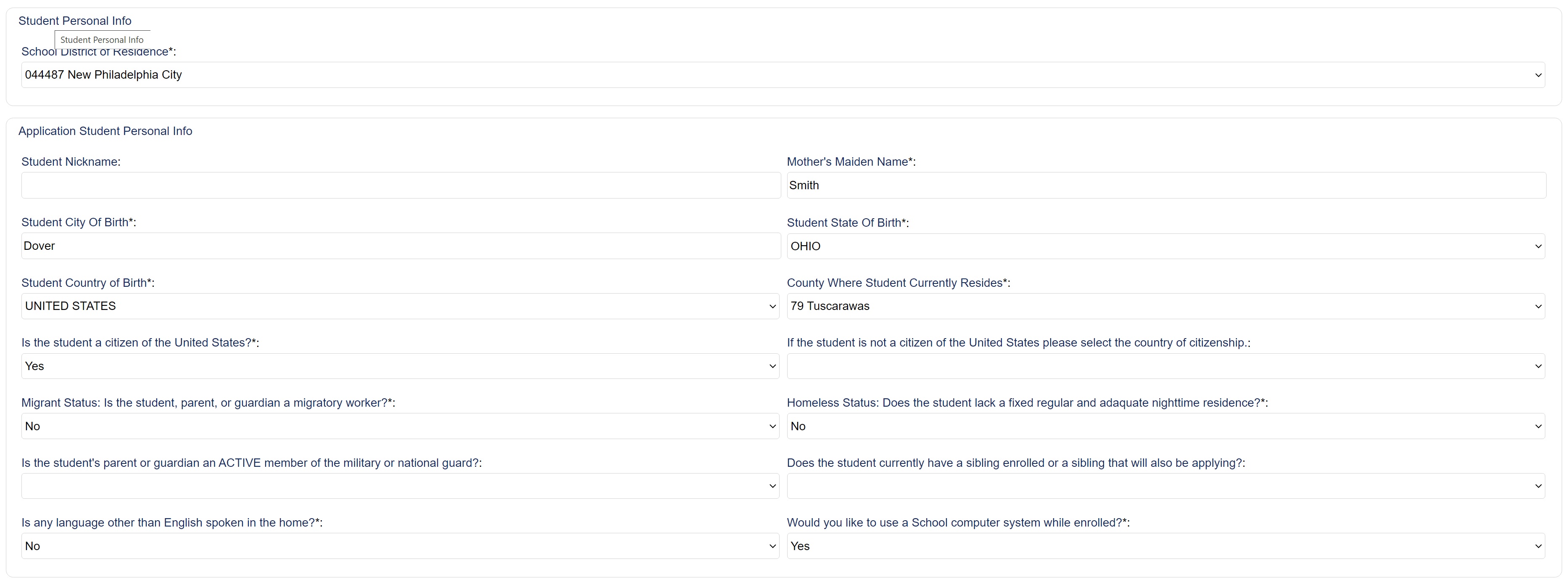Click the Migrant Status question label

208,403
